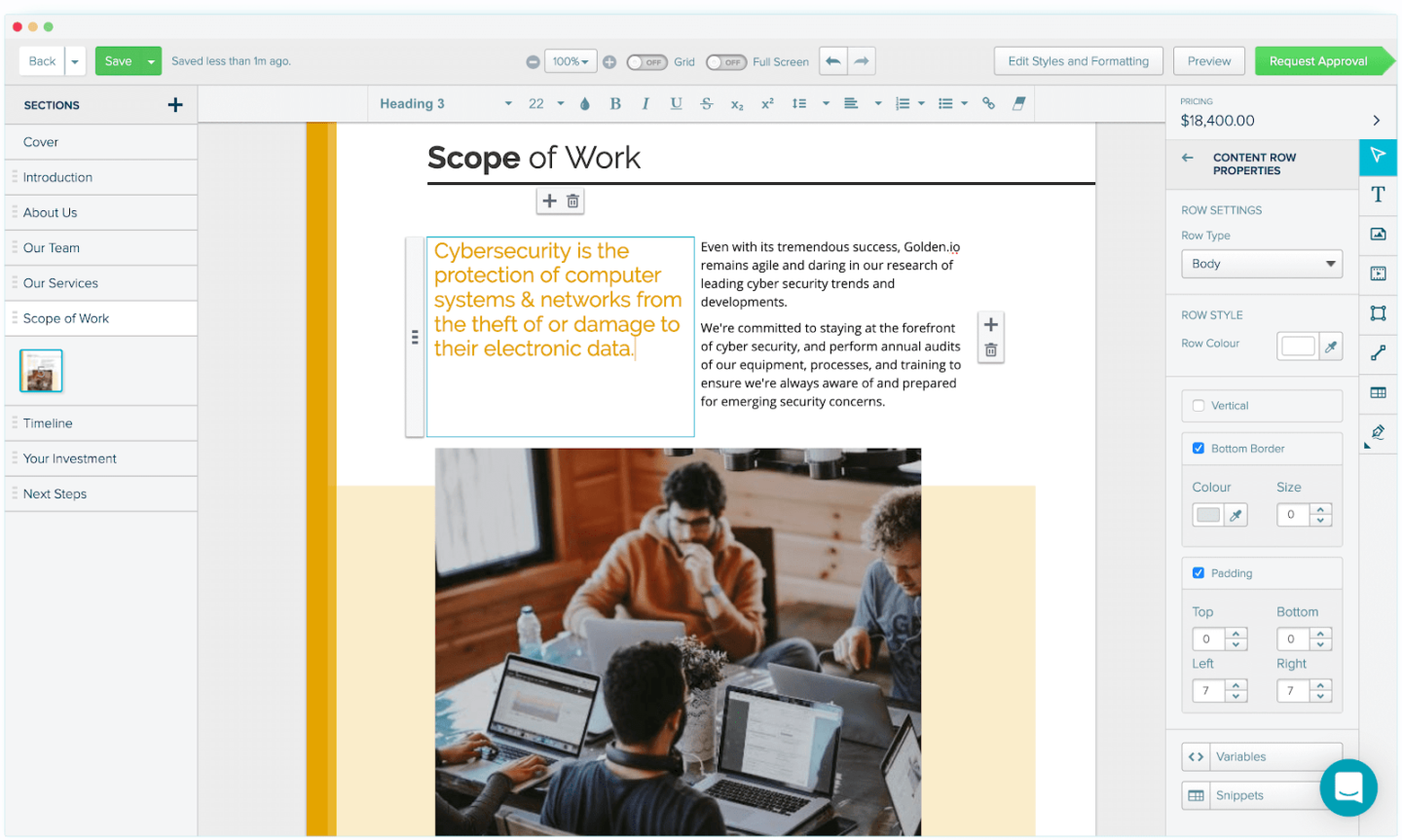The height and width of the screenshot is (840, 1402).
Task: Open the Image insert tool
Action: 1379,235
